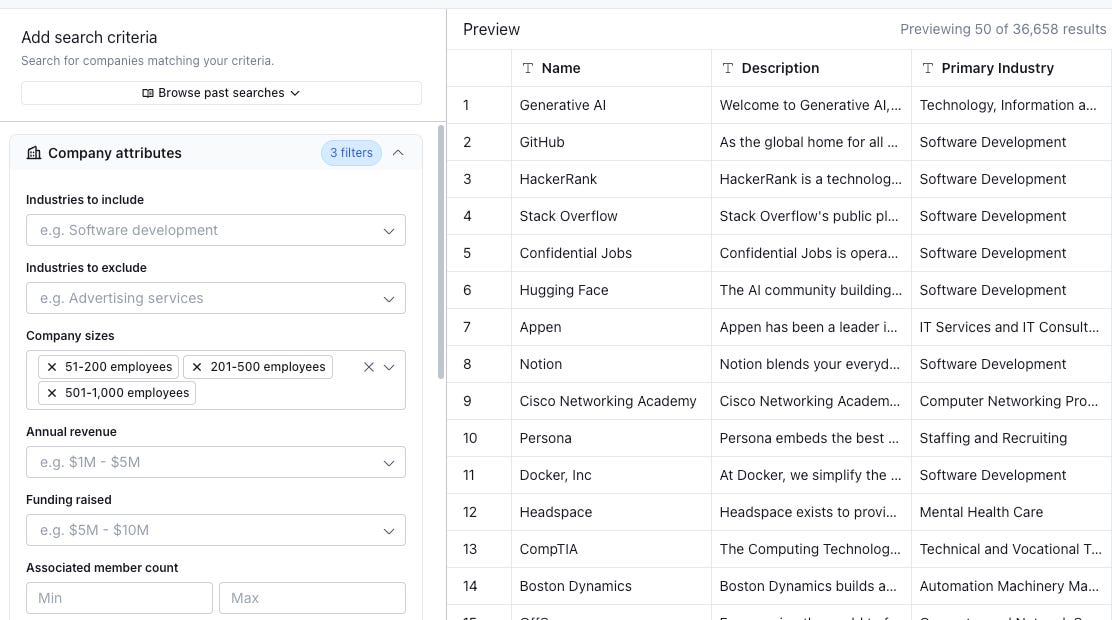Click Staffing and Recruiting industry cell
Screen dimensions: 1112x620
1011,438
